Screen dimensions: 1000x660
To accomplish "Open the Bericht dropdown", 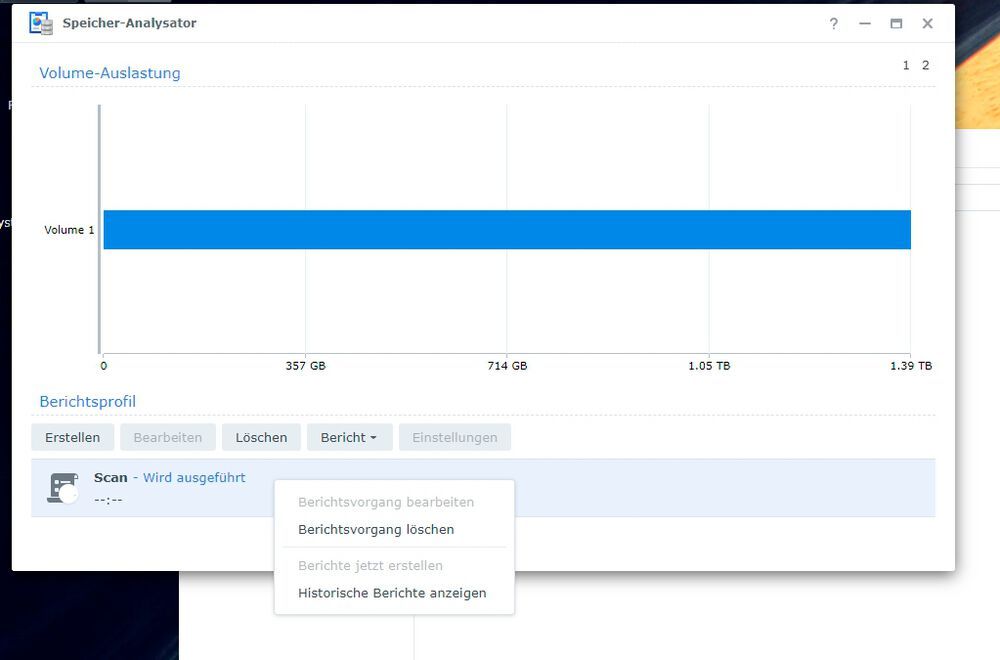I will [349, 437].
